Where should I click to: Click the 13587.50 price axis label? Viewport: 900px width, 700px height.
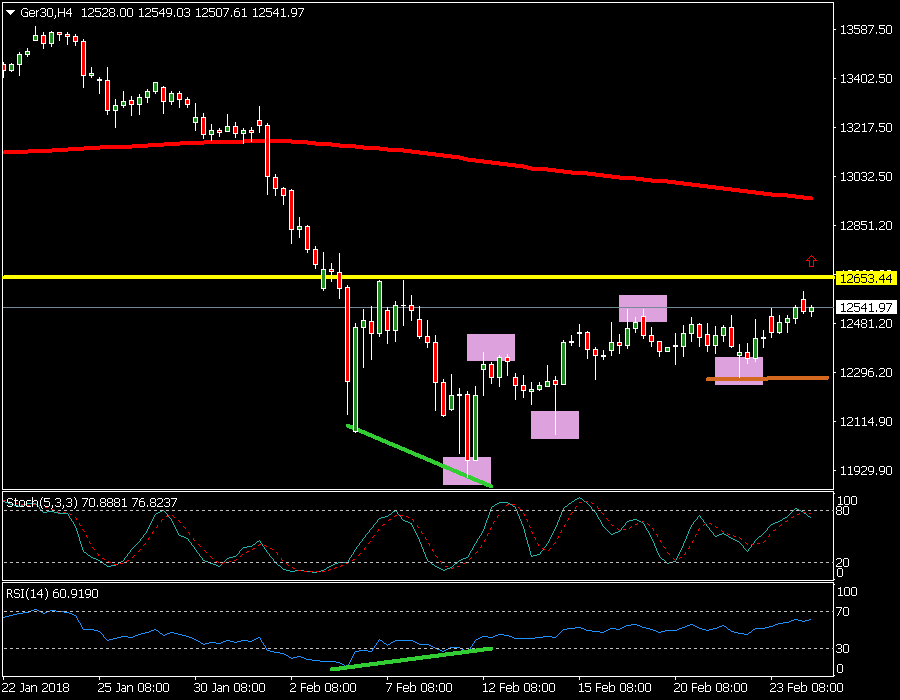(x=865, y=30)
